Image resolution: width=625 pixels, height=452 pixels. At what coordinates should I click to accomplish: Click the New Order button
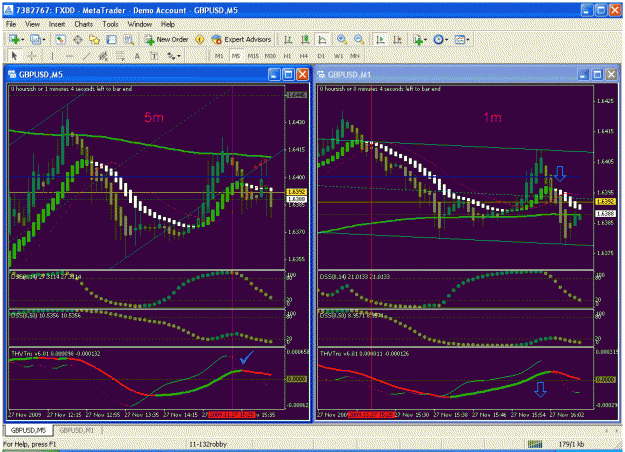coord(166,39)
